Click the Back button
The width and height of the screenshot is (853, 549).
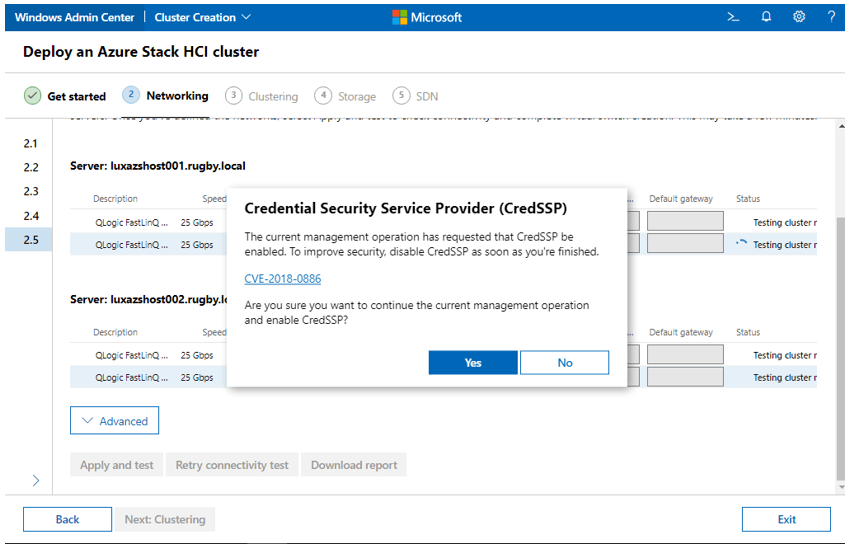(67, 519)
